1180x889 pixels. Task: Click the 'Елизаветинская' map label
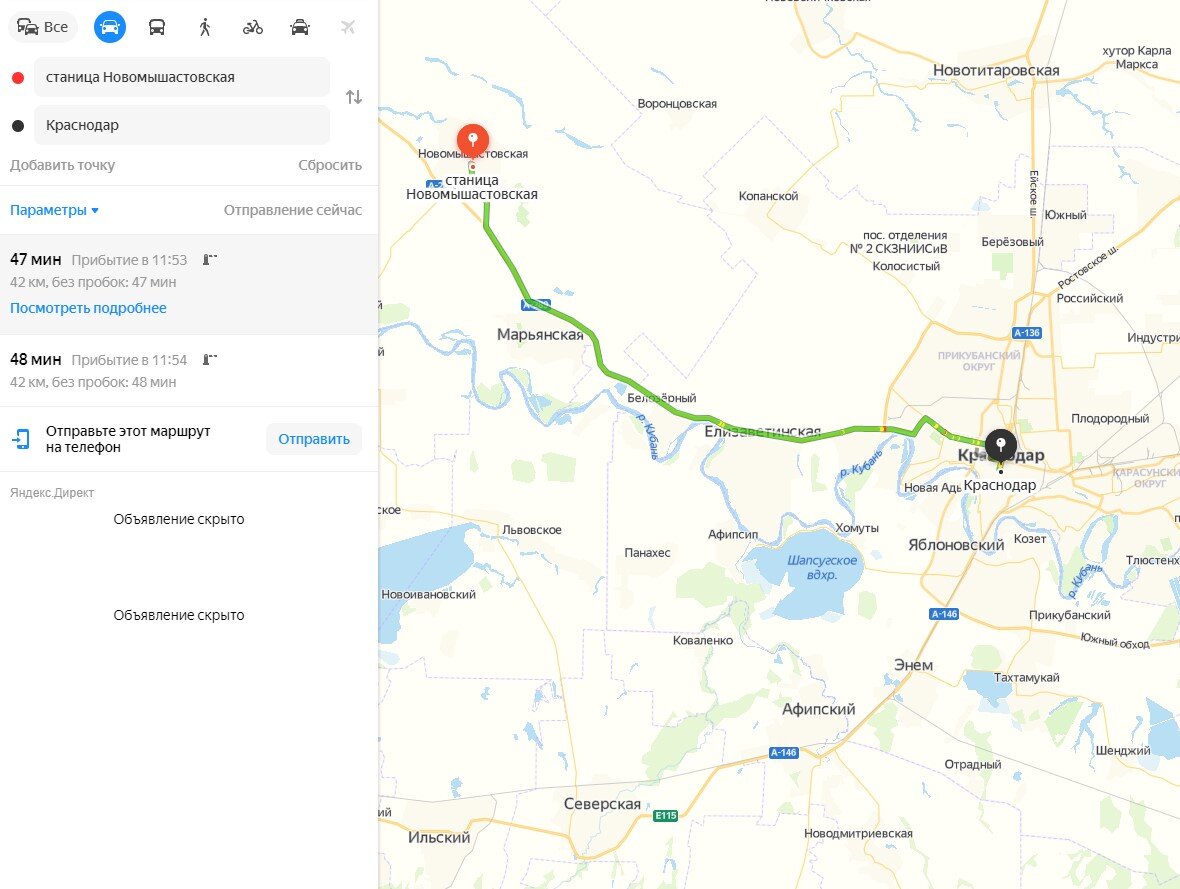762,431
